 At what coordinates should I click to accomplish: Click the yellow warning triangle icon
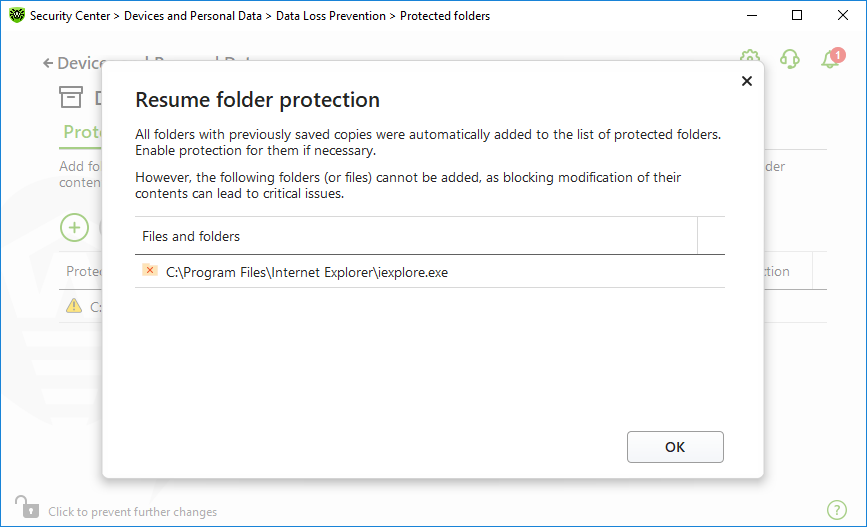click(x=74, y=306)
